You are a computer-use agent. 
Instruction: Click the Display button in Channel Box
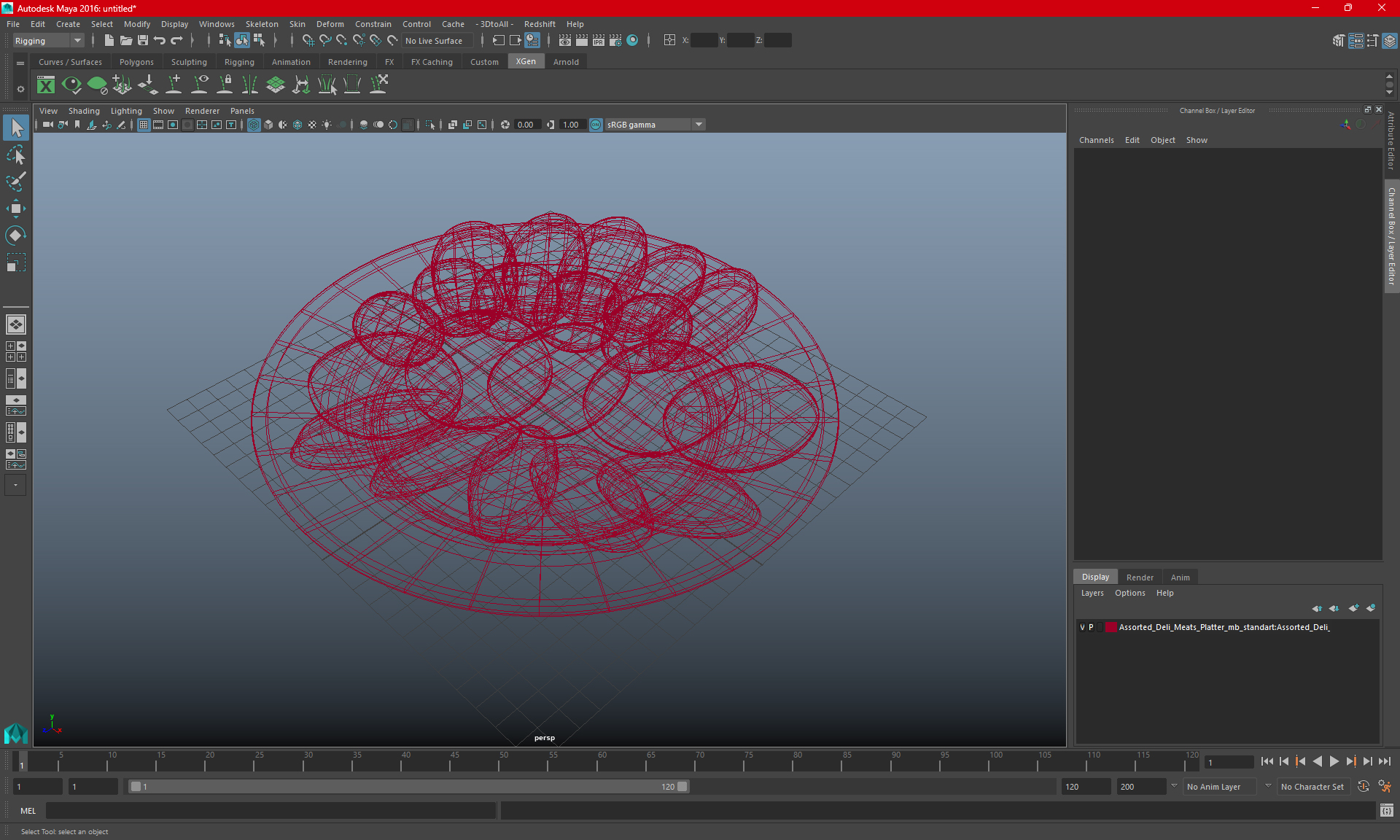pos(1096,577)
